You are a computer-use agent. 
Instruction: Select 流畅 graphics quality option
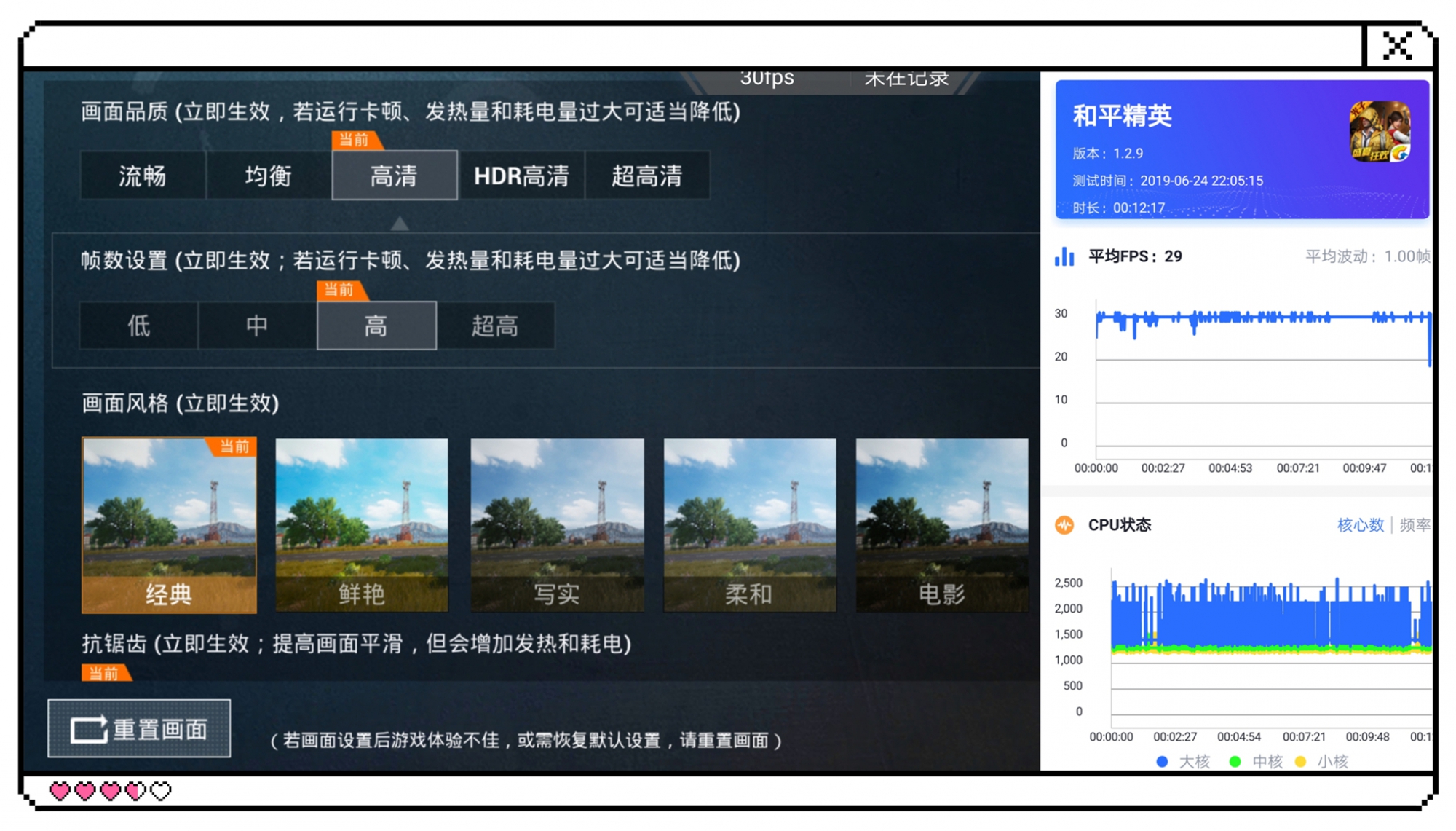tap(143, 176)
